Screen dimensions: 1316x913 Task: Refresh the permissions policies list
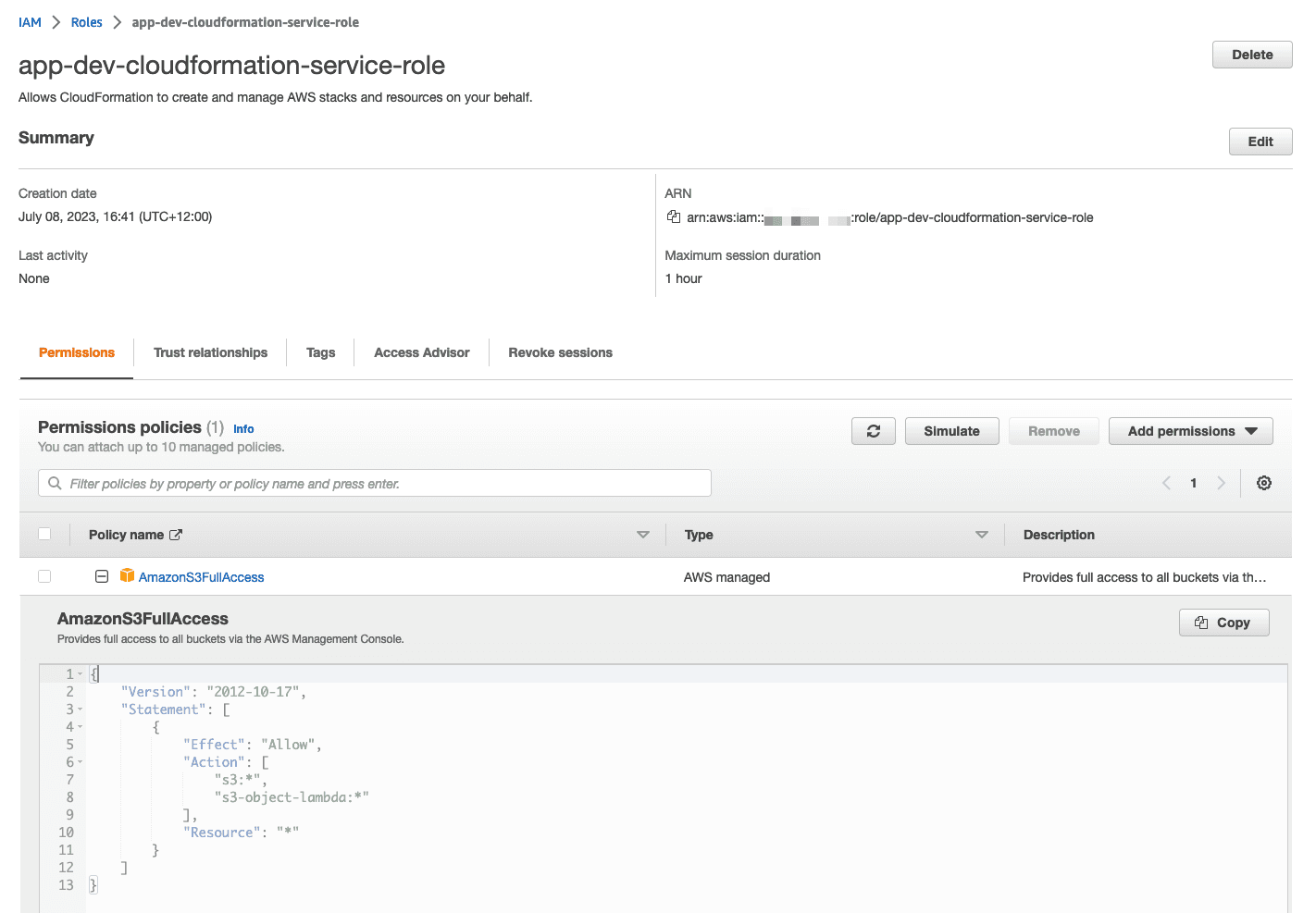pyautogui.click(x=874, y=431)
